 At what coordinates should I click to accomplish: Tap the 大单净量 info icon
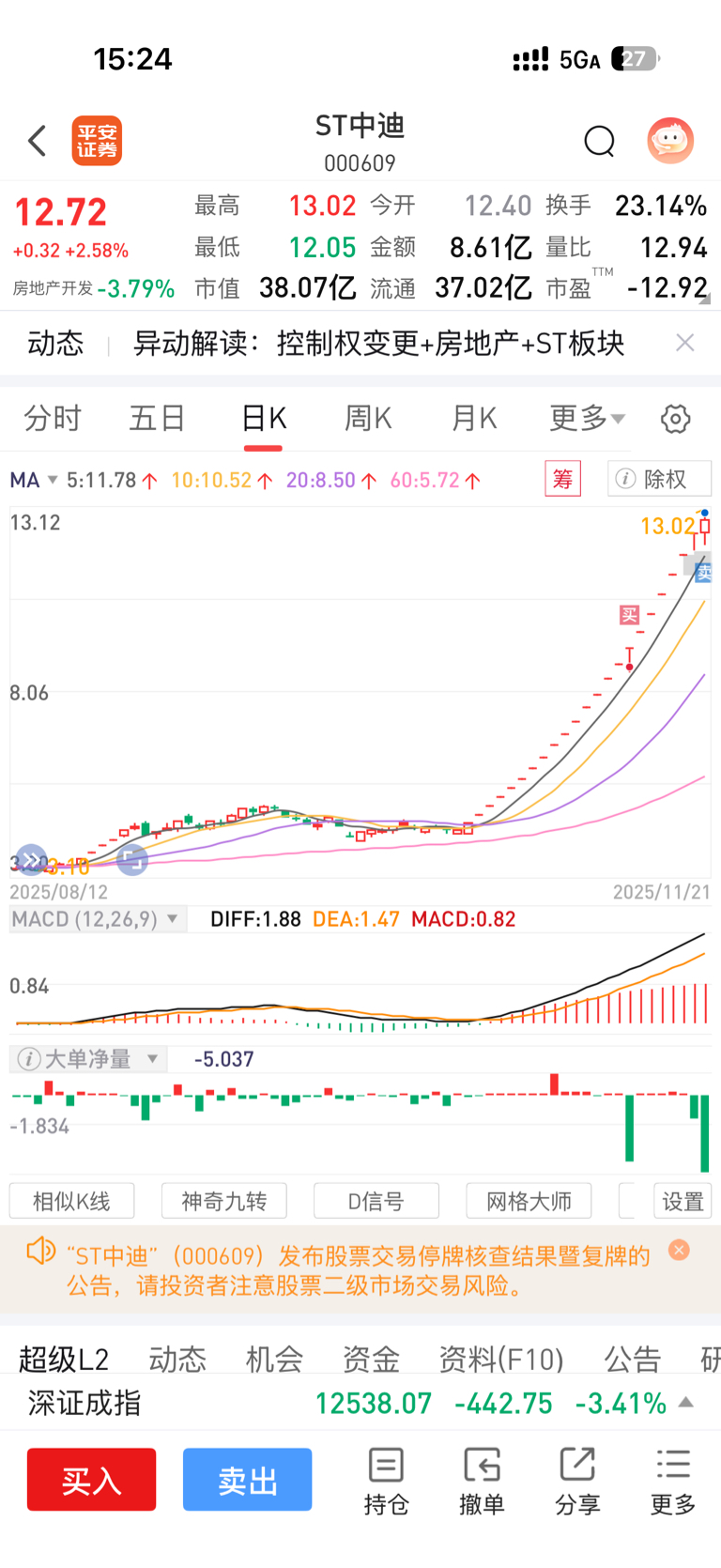click(x=29, y=1059)
